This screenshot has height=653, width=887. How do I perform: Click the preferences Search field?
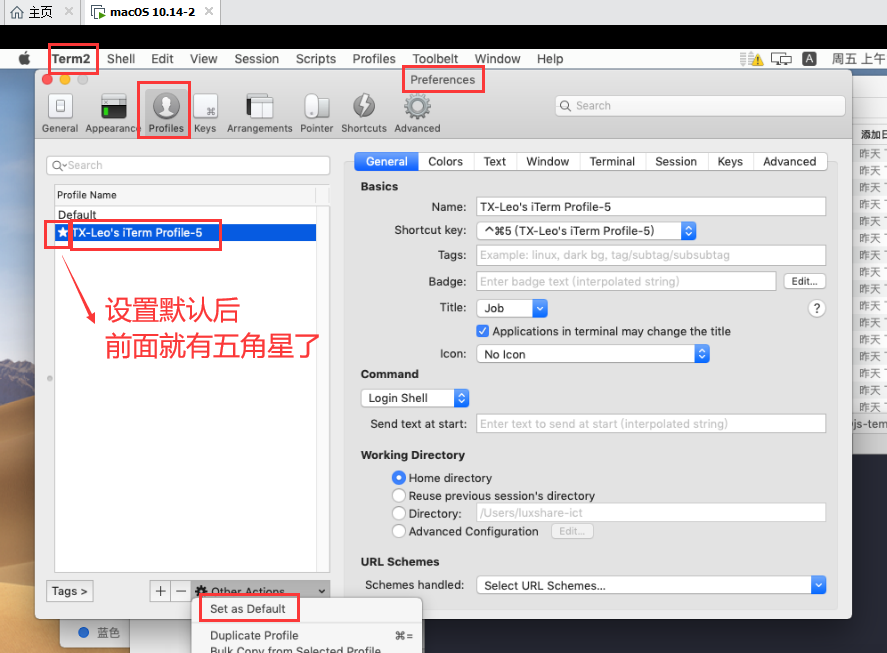click(700, 106)
